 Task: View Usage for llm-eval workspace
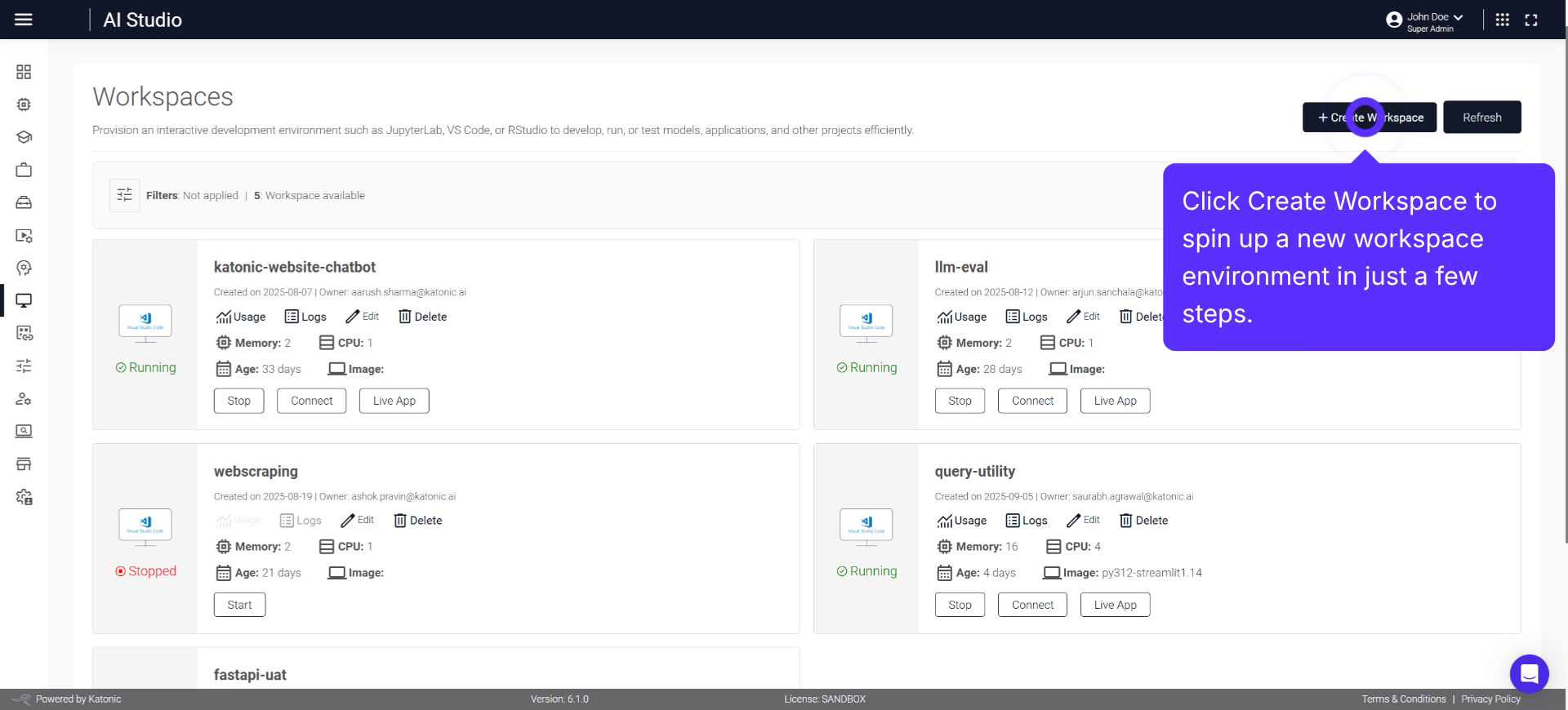click(x=962, y=317)
